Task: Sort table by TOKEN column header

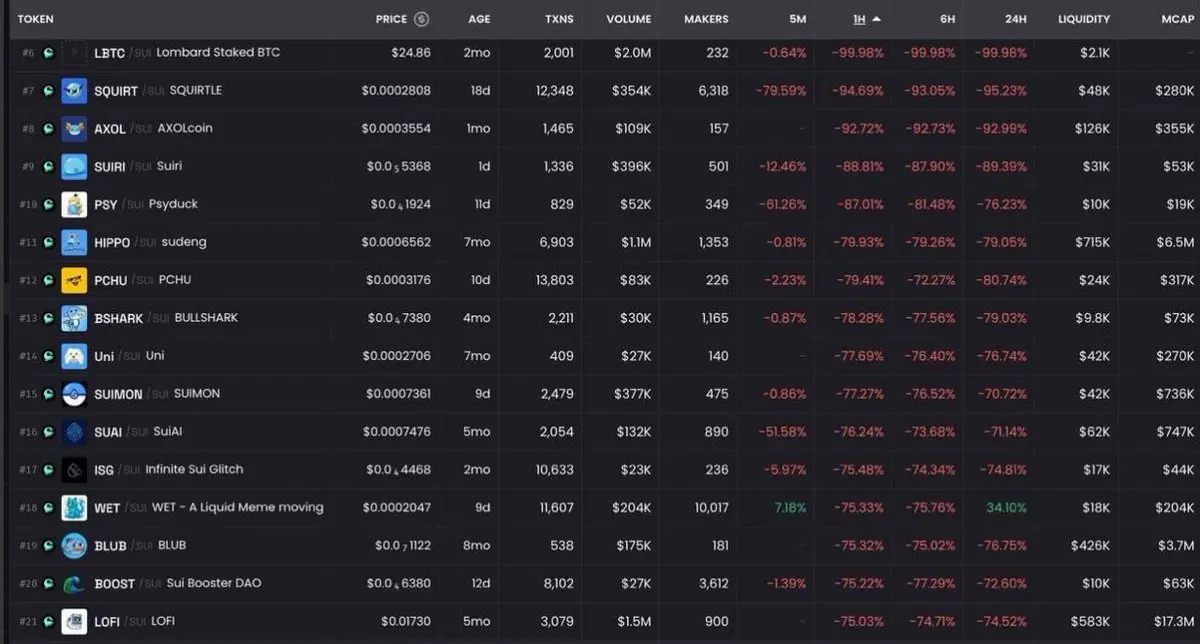Action: point(36,19)
